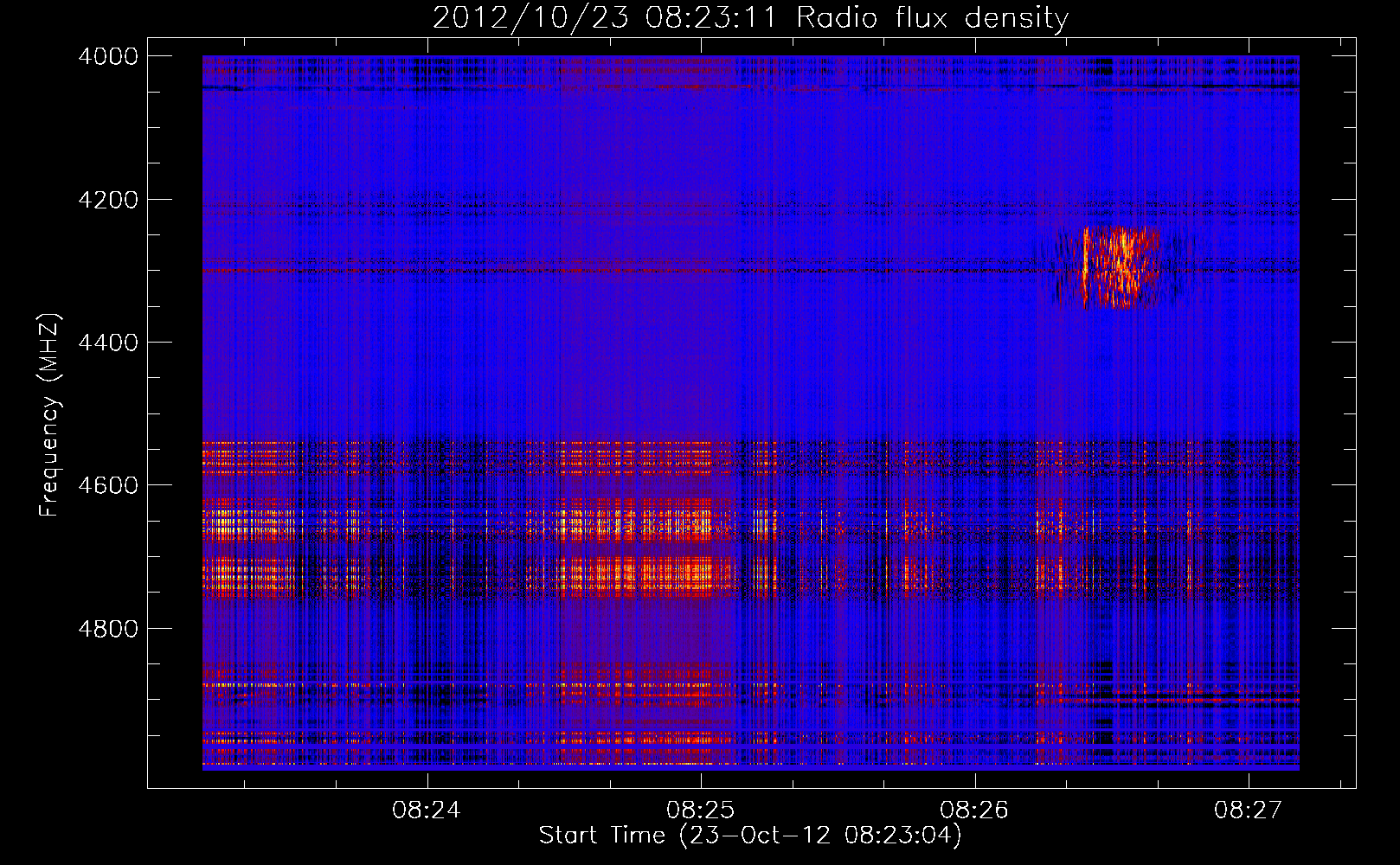The width and height of the screenshot is (1400, 865).
Task: Click the 08:24 time tick label
Action: tap(427, 810)
